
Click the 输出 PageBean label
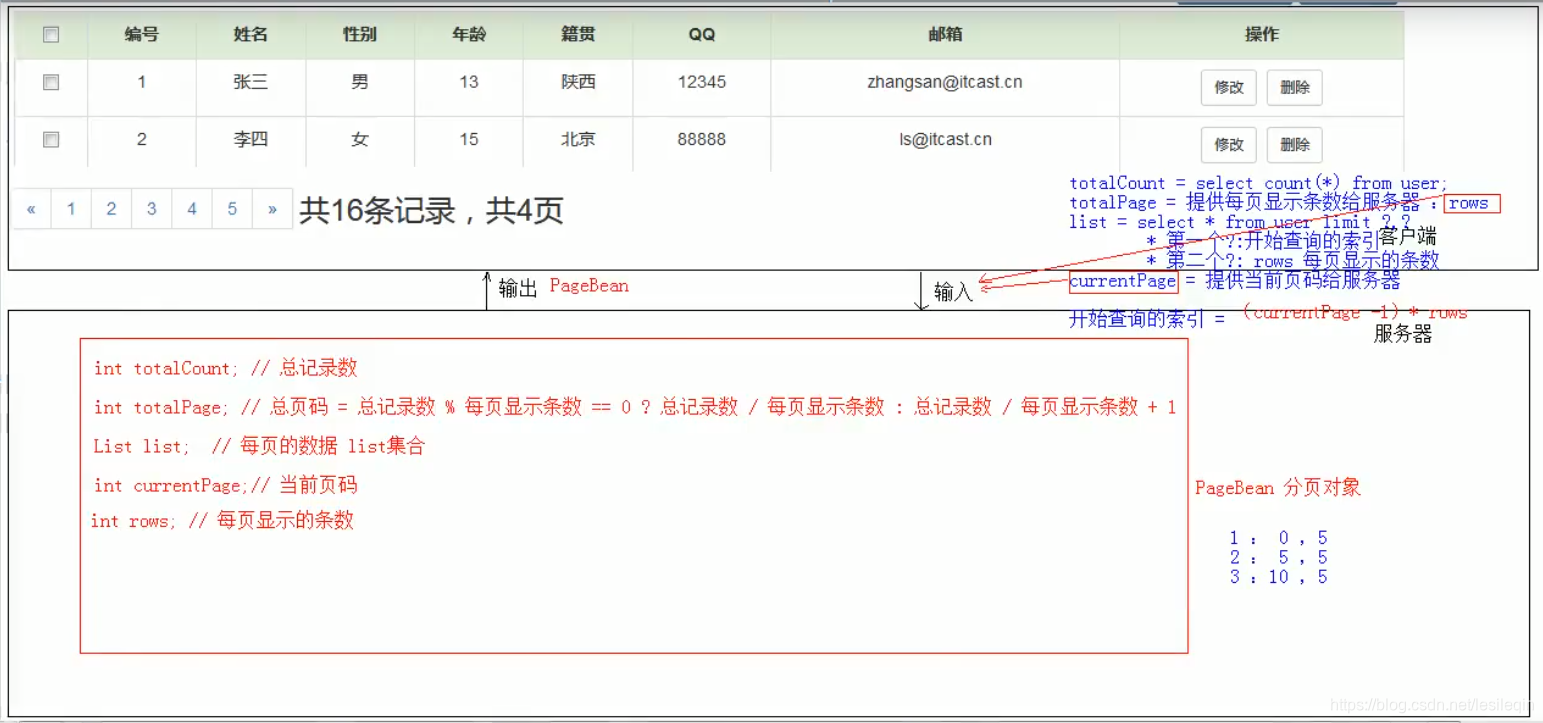point(564,287)
